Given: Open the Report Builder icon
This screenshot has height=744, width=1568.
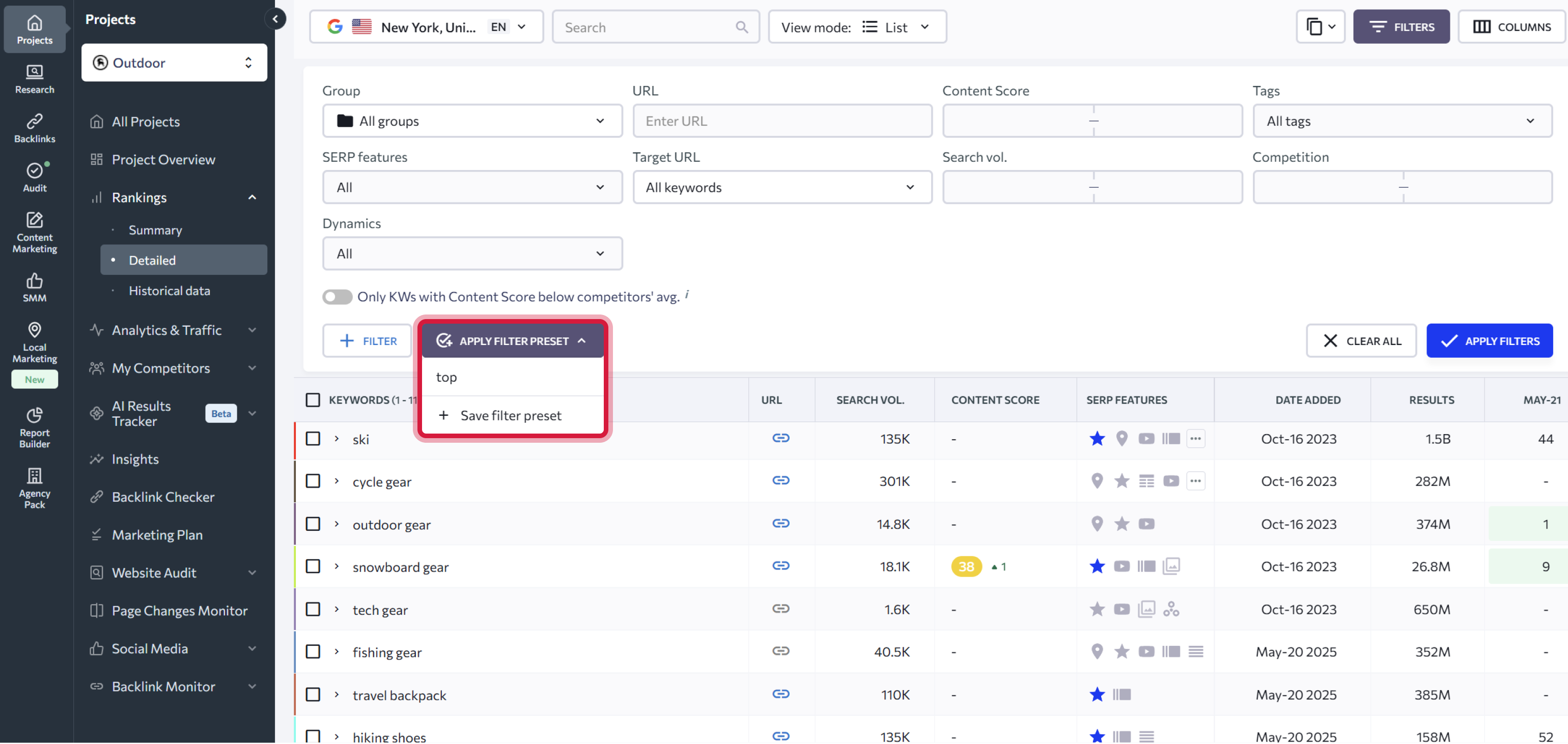Looking at the screenshot, I should pyautogui.click(x=35, y=415).
